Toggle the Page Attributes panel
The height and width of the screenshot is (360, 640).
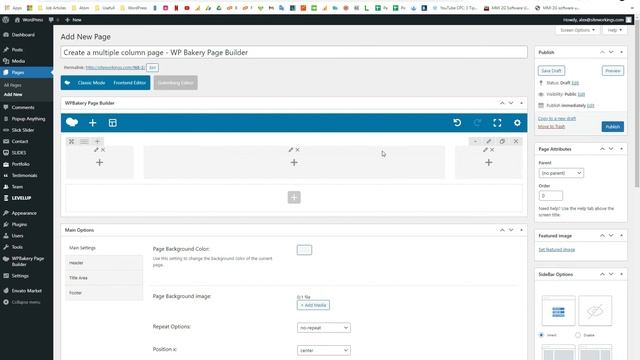621,149
